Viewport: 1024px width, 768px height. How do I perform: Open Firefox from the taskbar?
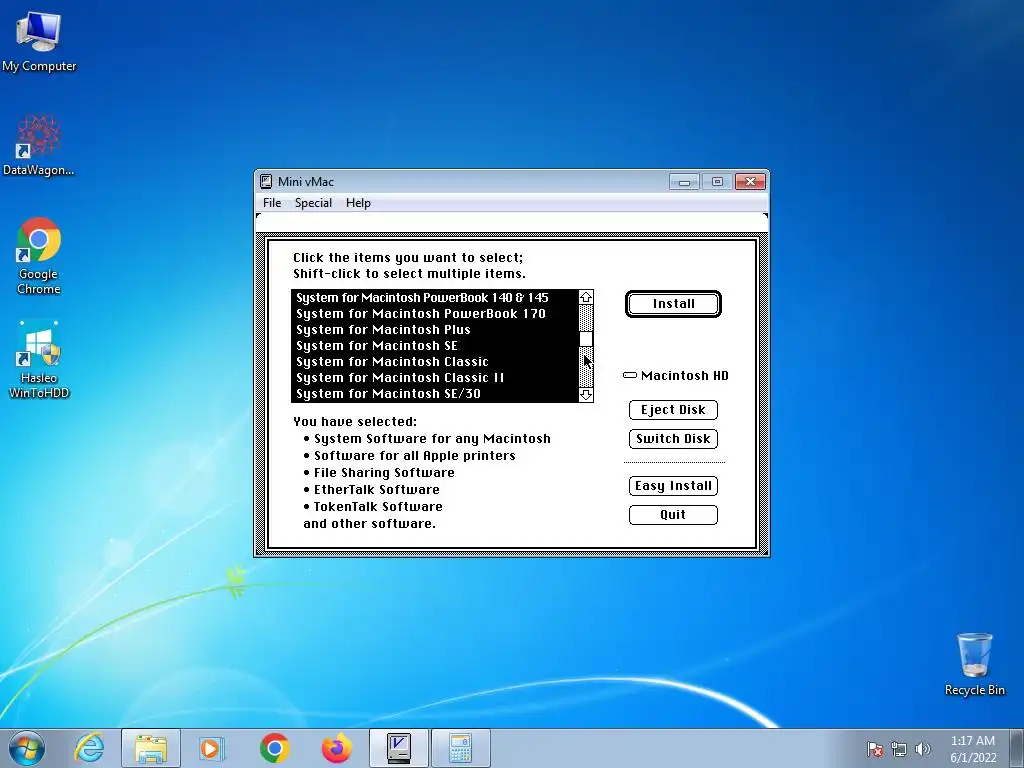click(336, 748)
